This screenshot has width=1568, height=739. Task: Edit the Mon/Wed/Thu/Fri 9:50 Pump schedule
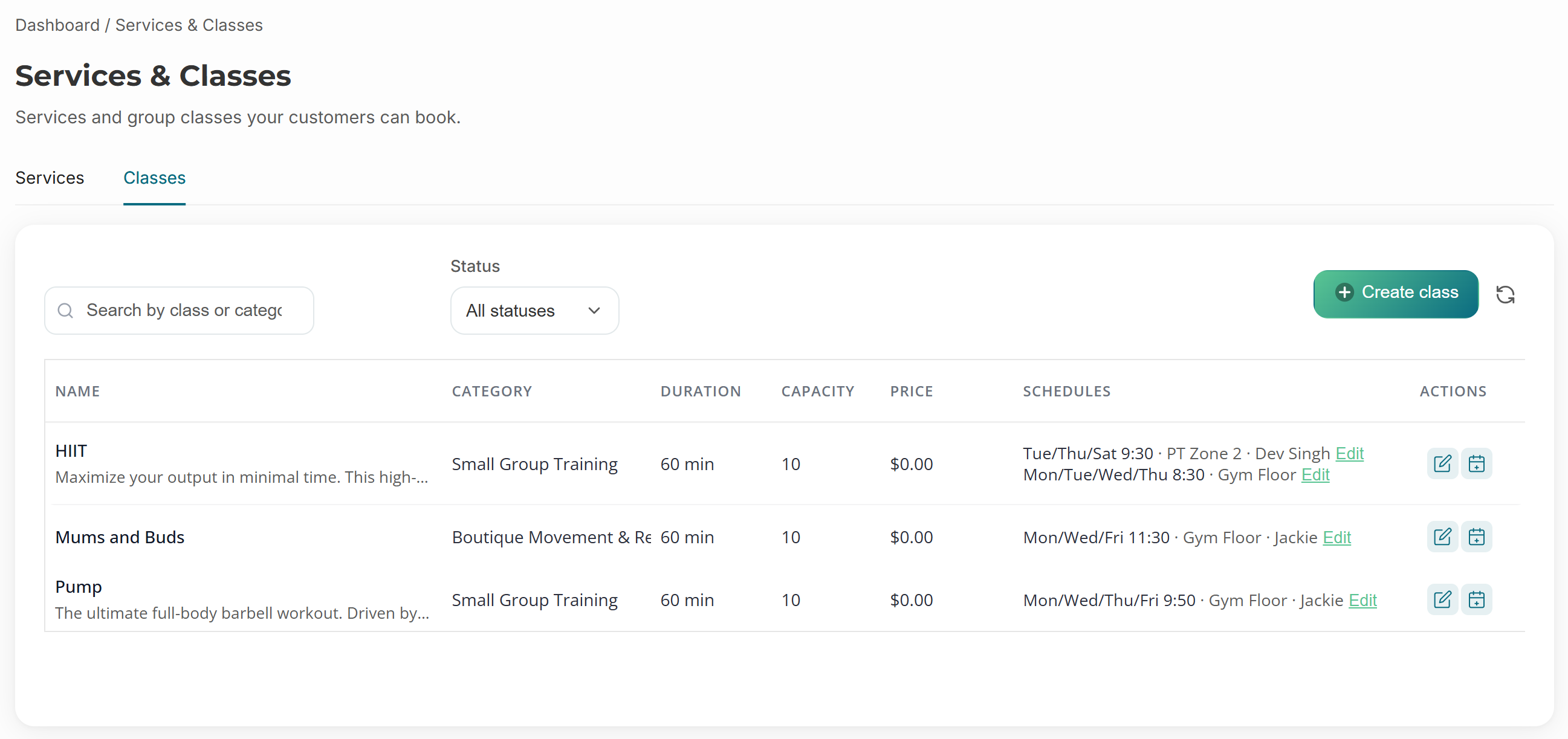point(1362,600)
